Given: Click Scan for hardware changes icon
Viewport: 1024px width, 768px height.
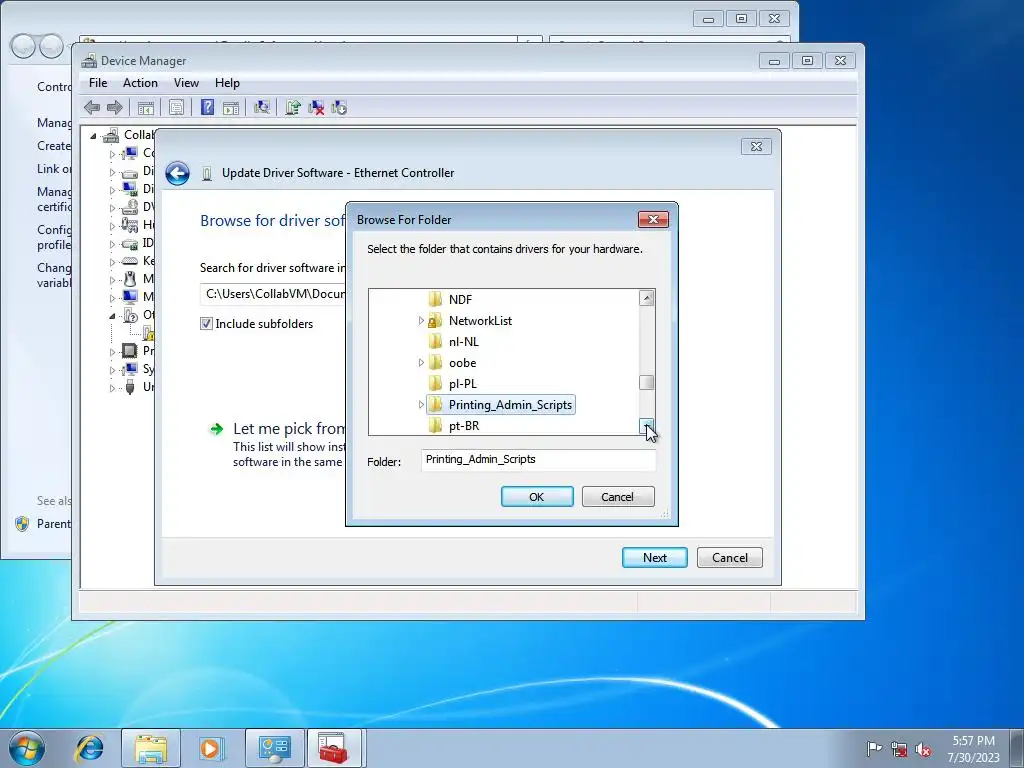Looking at the screenshot, I should pos(262,107).
